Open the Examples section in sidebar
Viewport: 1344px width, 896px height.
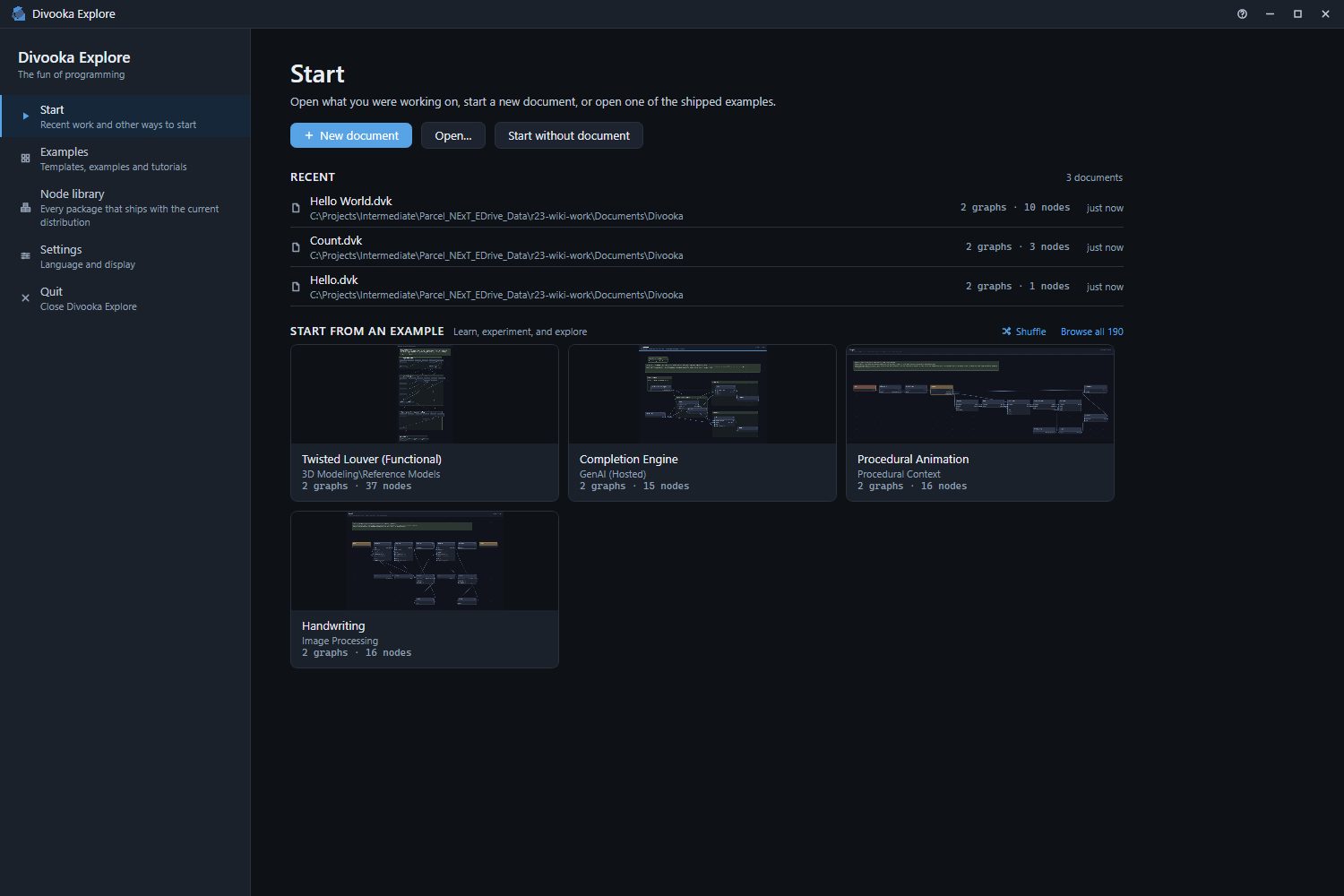click(125, 159)
